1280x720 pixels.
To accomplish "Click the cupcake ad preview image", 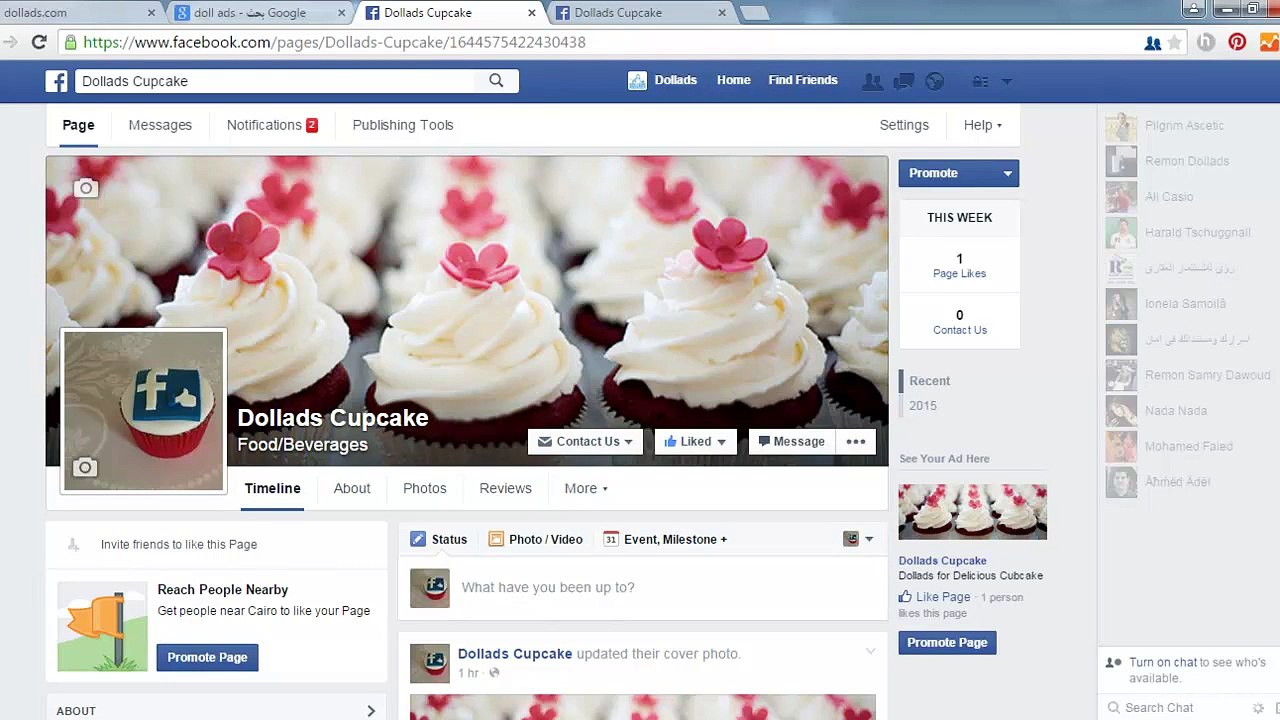I will pyautogui.click(x=972, y=512).
